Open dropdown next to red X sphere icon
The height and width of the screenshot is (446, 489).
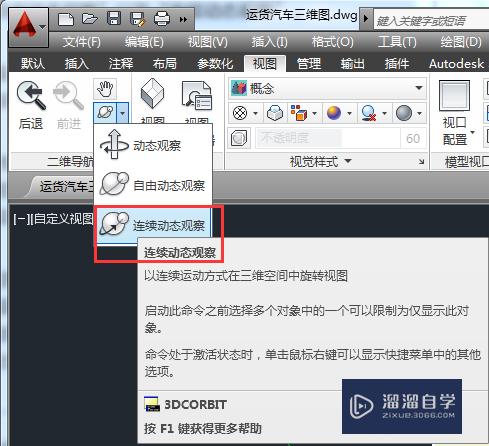[384, 113]
